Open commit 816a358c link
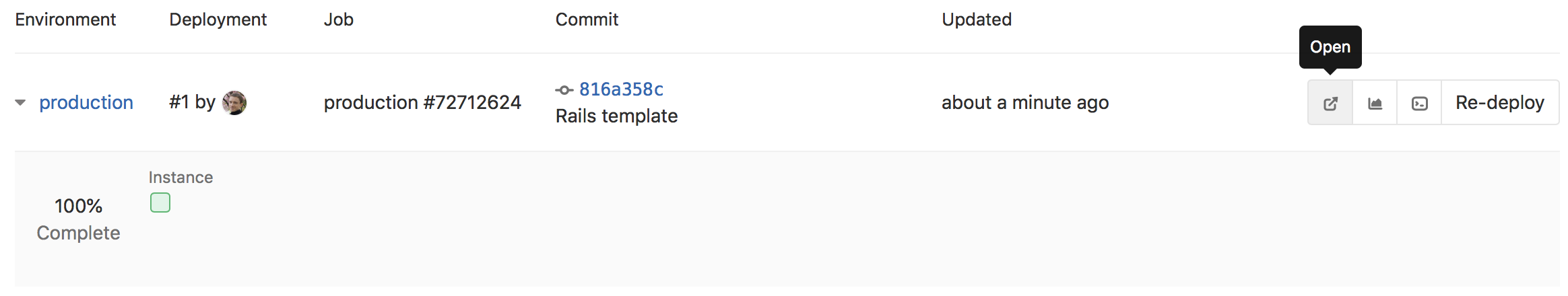Image resolution: width=1568 pixels, height=296 pixels. 621,89
